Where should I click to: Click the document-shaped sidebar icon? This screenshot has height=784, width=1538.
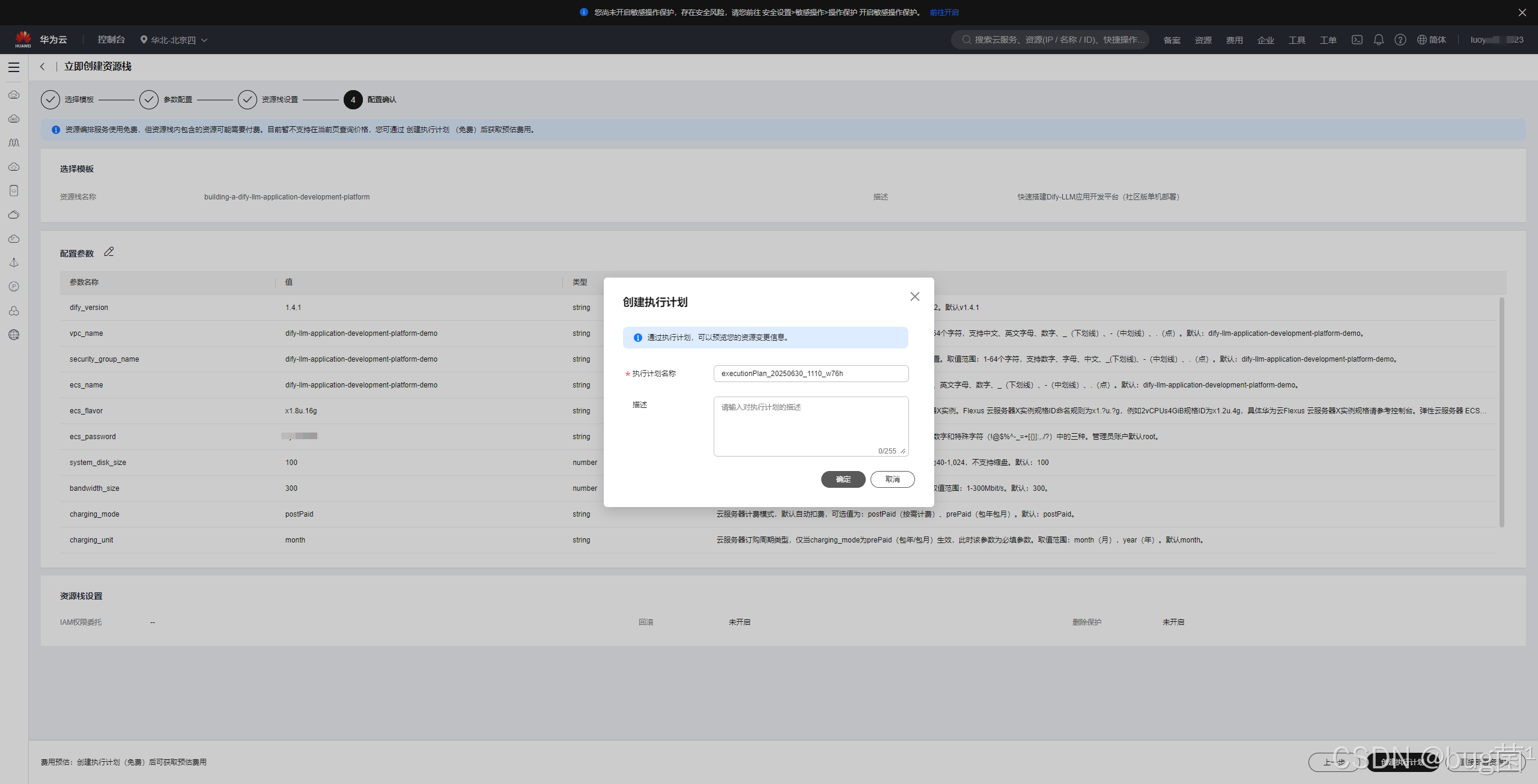[14, 191]
